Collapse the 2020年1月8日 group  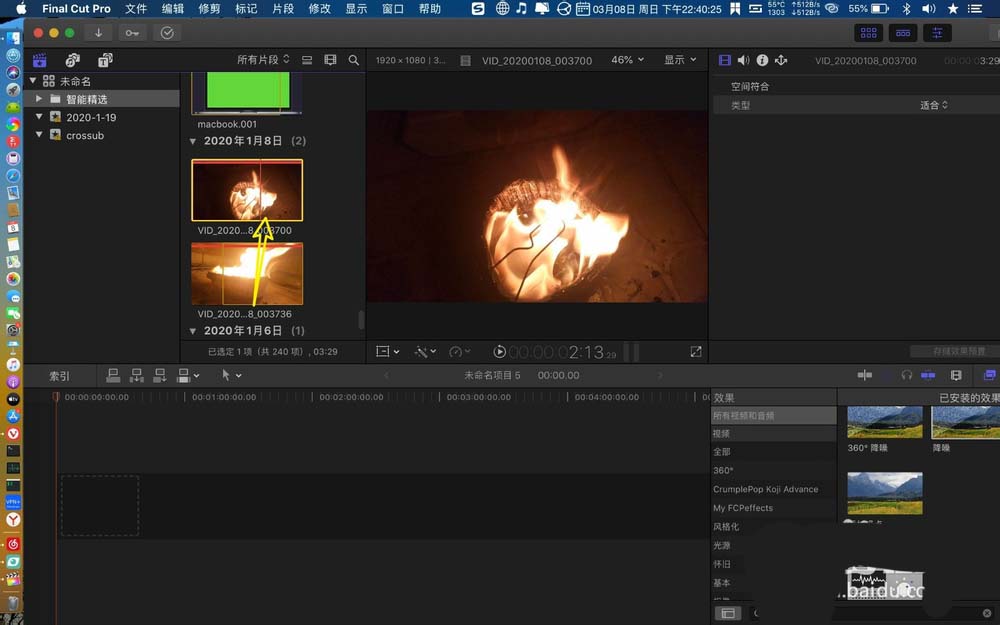(193, 141)
